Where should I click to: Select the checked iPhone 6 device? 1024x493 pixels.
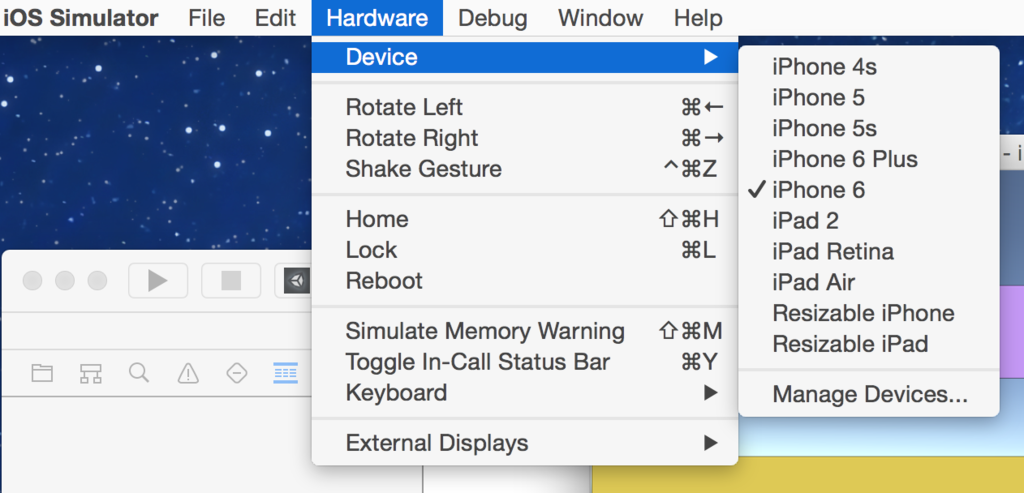point(869,189)
